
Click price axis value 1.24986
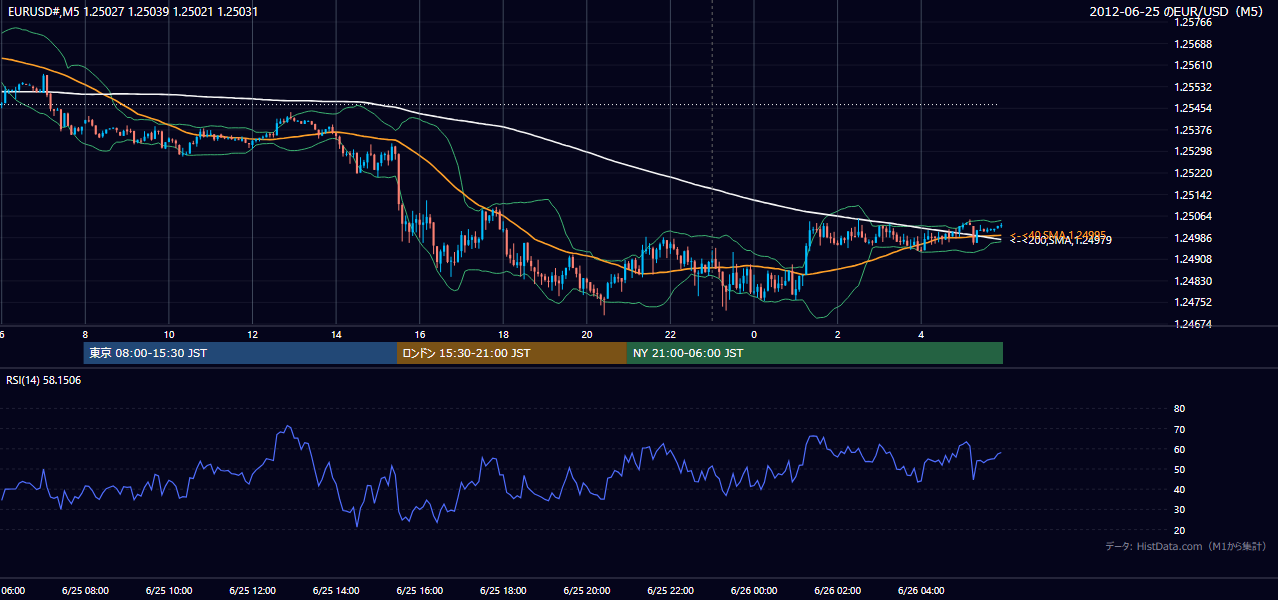[1192, 238]
